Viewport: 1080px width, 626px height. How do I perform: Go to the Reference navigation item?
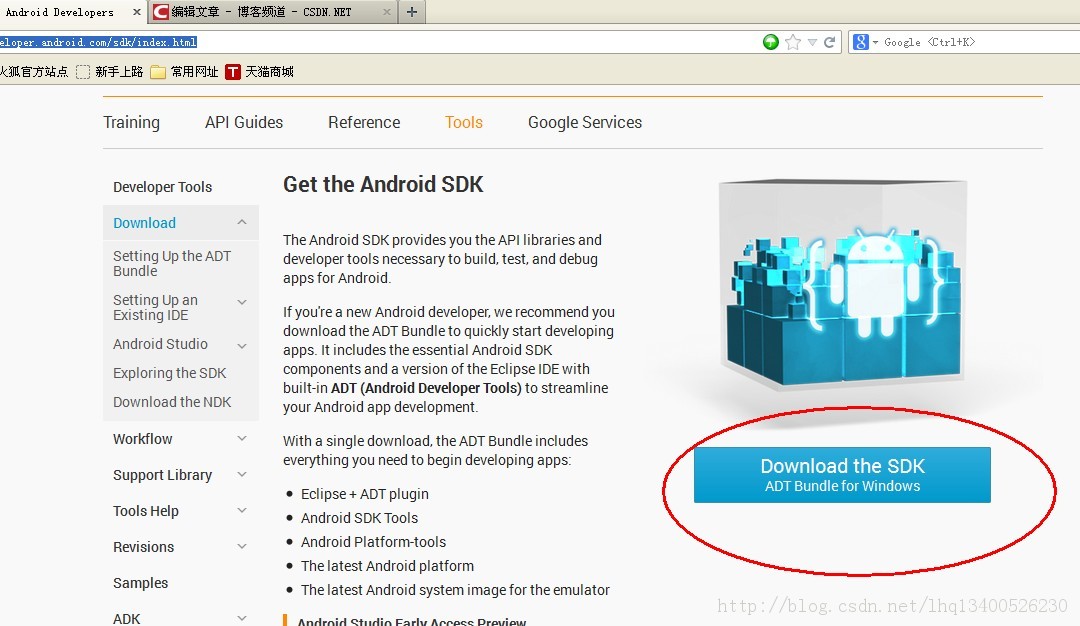[x=364, y=123]
